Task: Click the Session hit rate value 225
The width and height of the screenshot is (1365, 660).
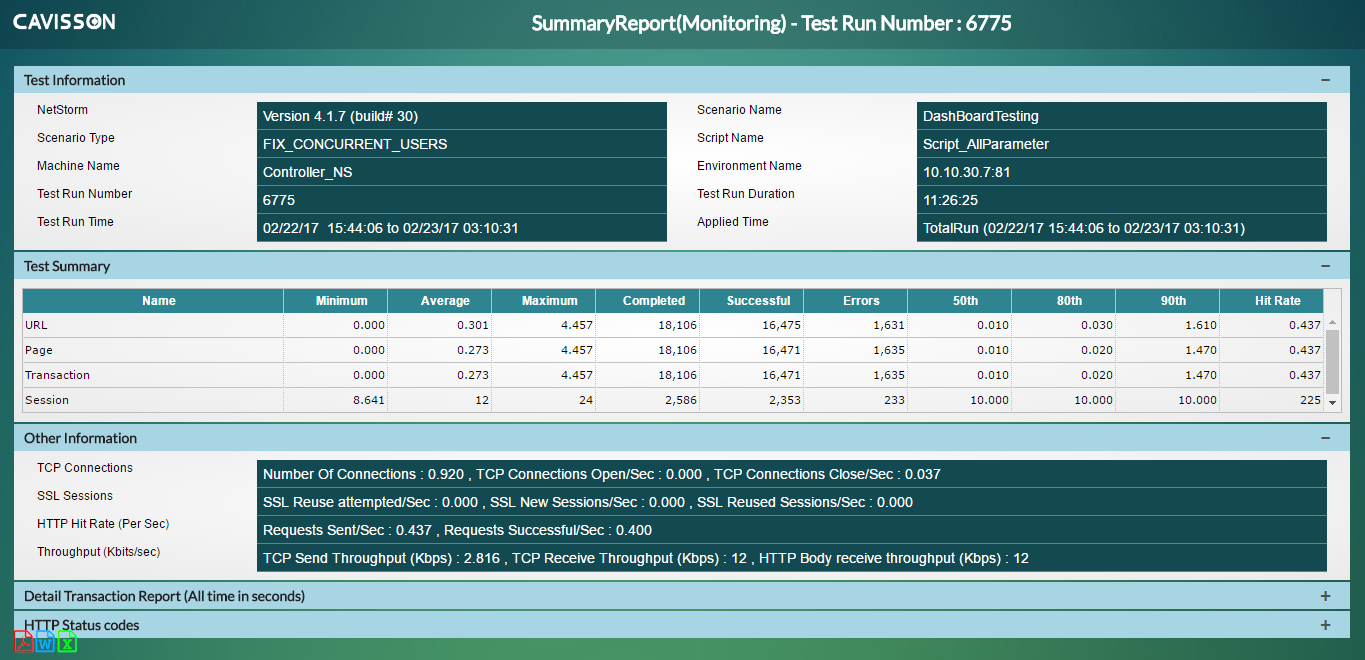Action: 1311,400
